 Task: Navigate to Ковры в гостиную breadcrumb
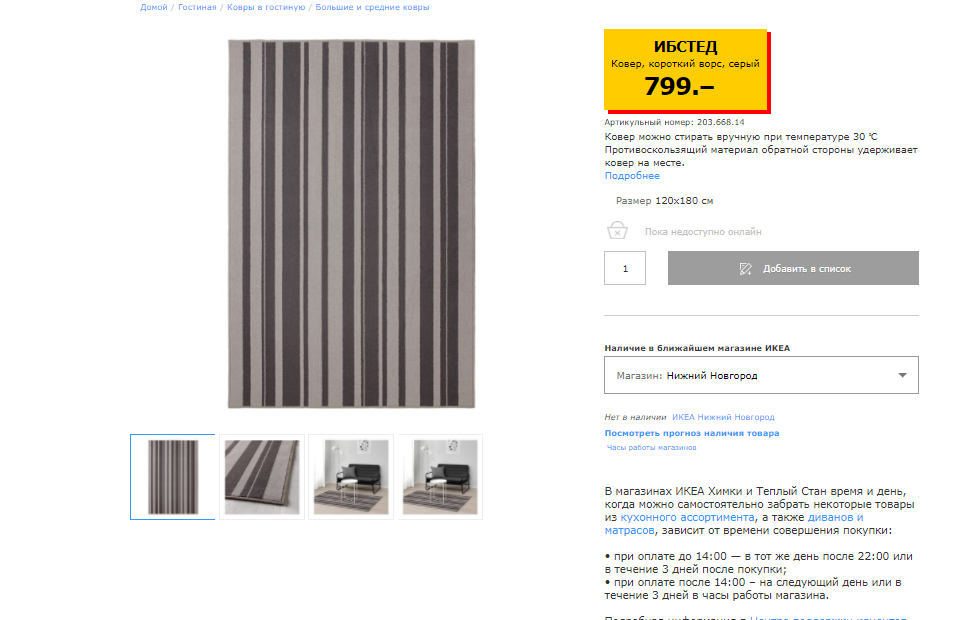tap(266, 7)
